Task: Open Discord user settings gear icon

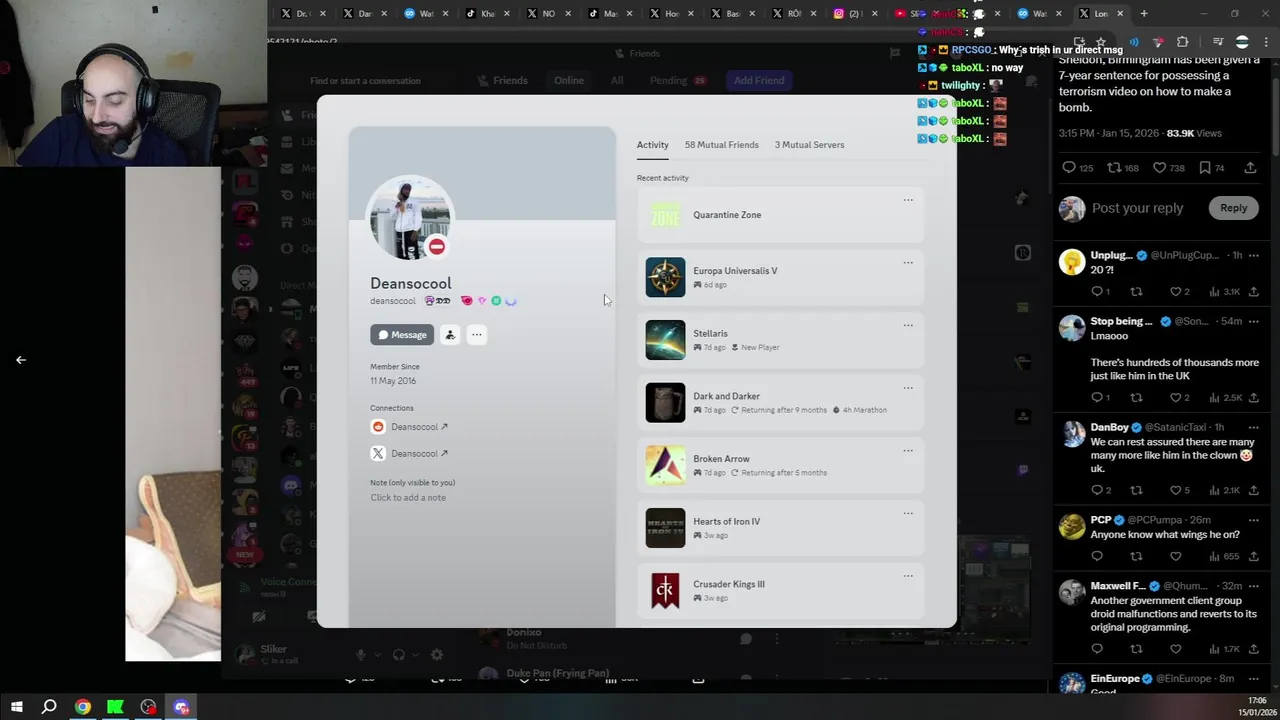Action: (x=436, y=655)
